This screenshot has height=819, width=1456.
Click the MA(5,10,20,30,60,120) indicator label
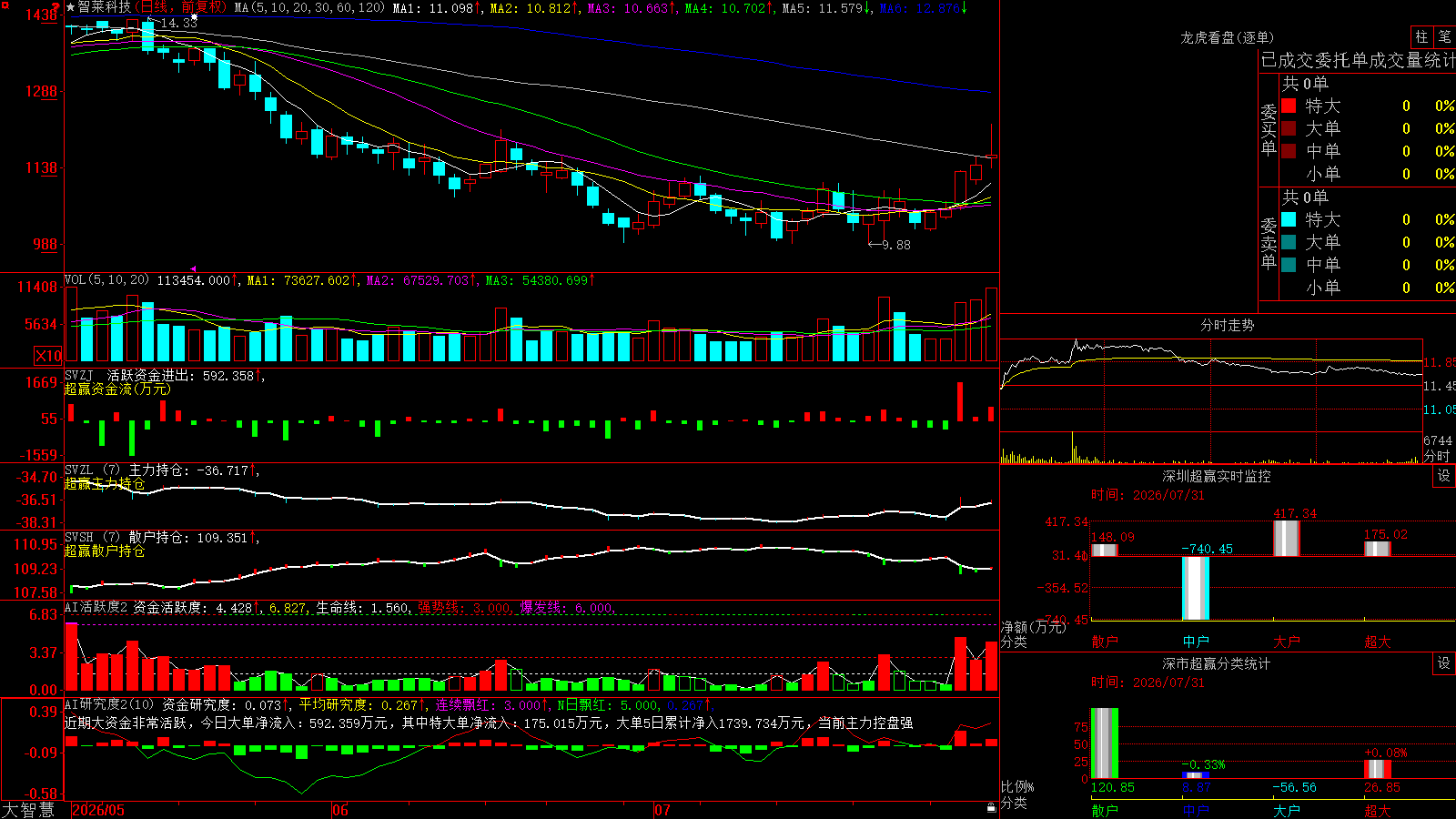[x=310, y=7]
